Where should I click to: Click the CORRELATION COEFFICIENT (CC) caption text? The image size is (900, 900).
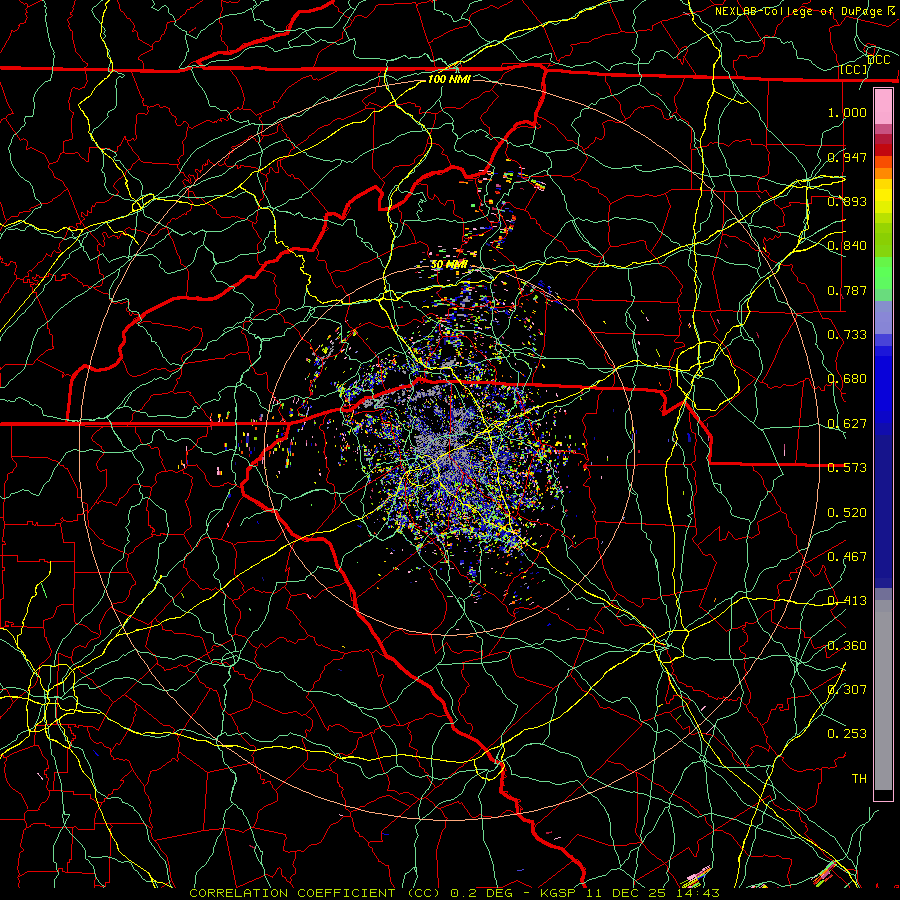[315, 893]
